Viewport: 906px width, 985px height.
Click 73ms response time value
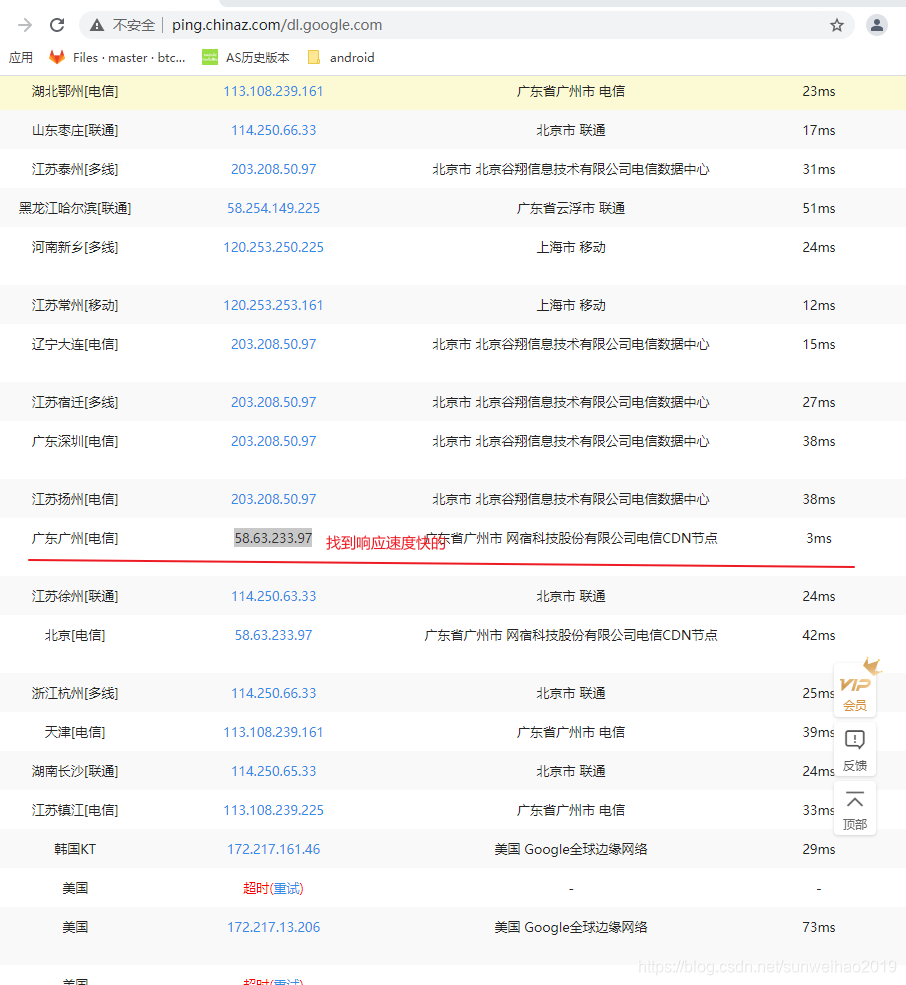pos(819,927)
